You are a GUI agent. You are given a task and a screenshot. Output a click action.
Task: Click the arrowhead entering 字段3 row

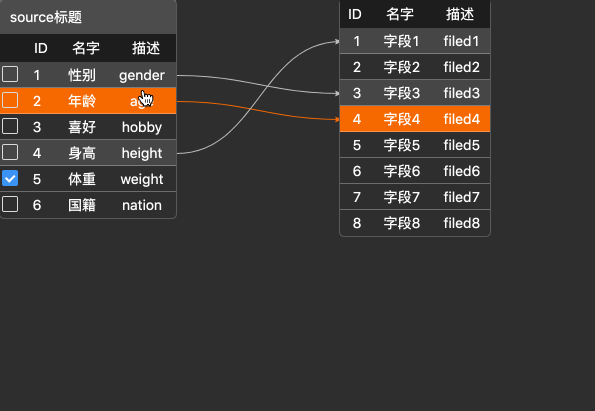pos(337,93)
